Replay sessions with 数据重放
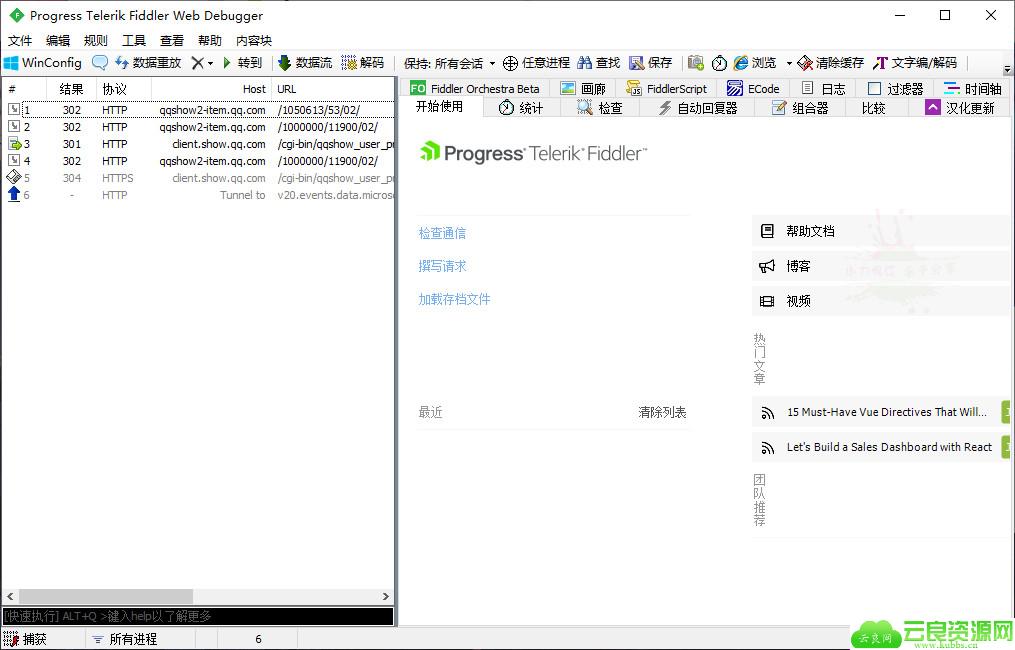 pos(148,63)
